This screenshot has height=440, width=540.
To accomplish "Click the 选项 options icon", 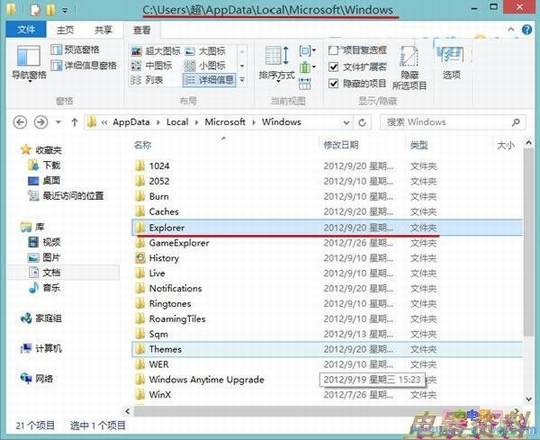I will point(451,63).
